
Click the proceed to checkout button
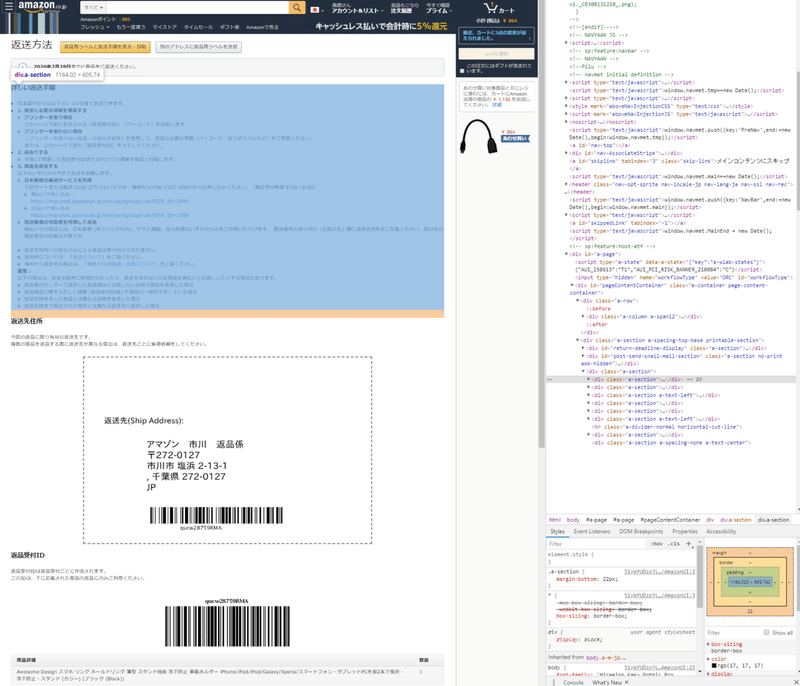click(496, 54)
